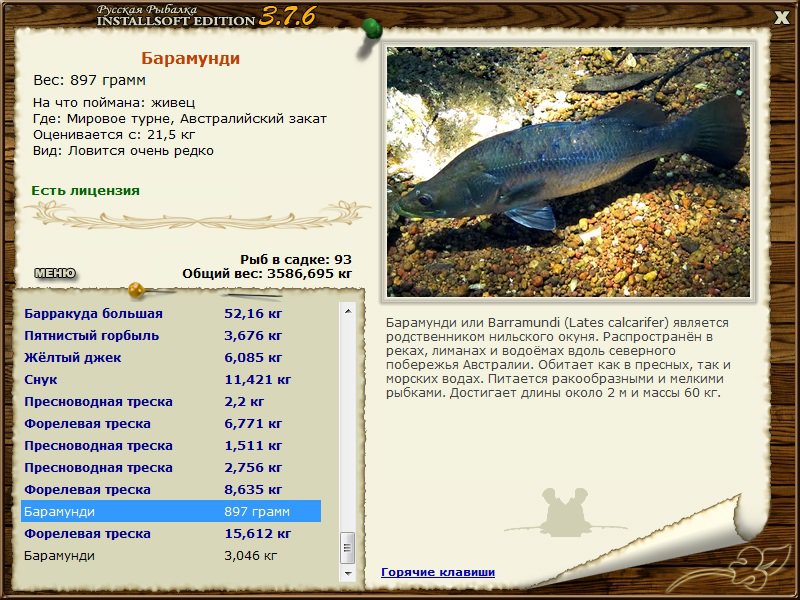Select Форелевая треска weighing 15,612 кг
The height and width of the screenshot is (600, 800).
[171, 533]
